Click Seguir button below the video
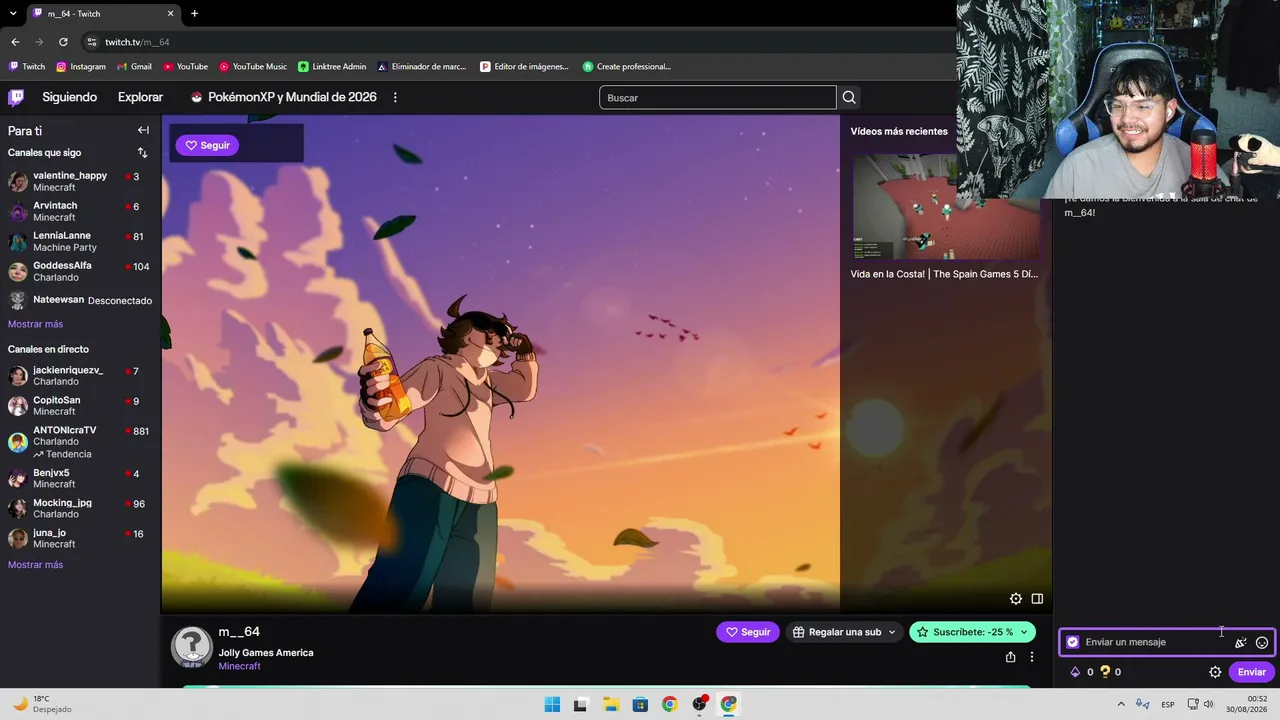The image size is (1280, 720). click(747, 632)
